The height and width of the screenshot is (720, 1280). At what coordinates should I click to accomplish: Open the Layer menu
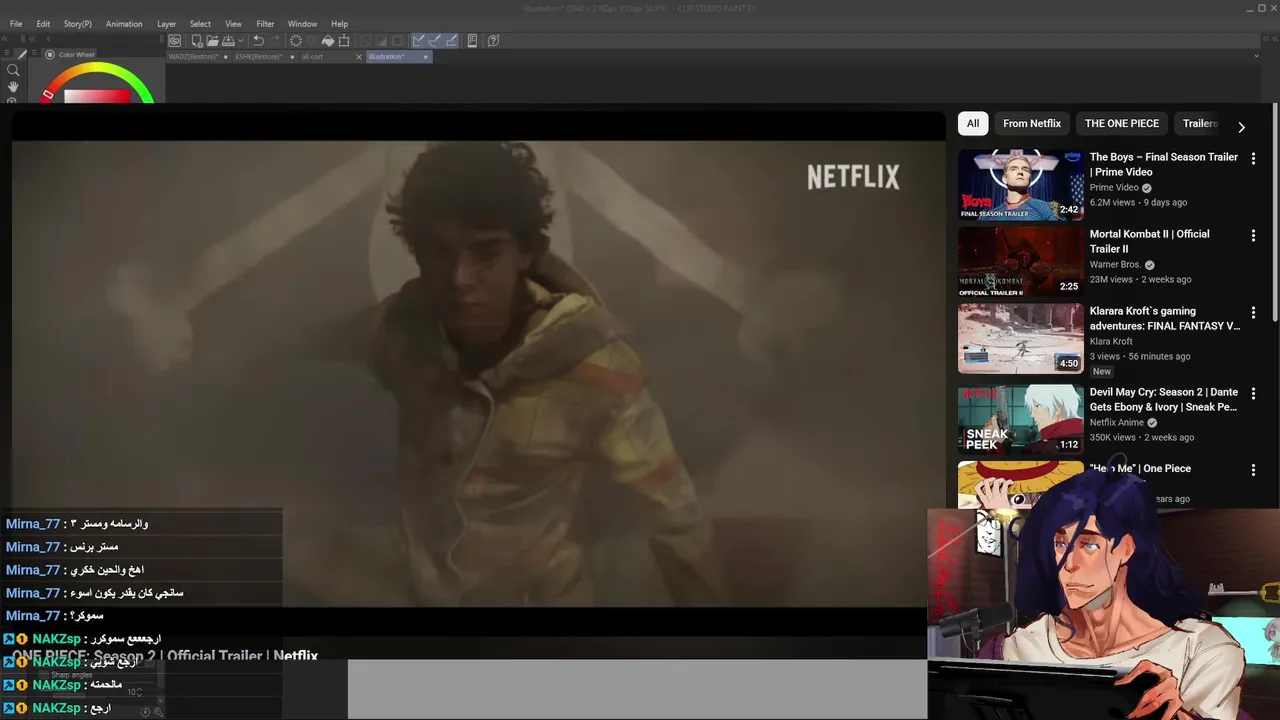coord(166,24)
